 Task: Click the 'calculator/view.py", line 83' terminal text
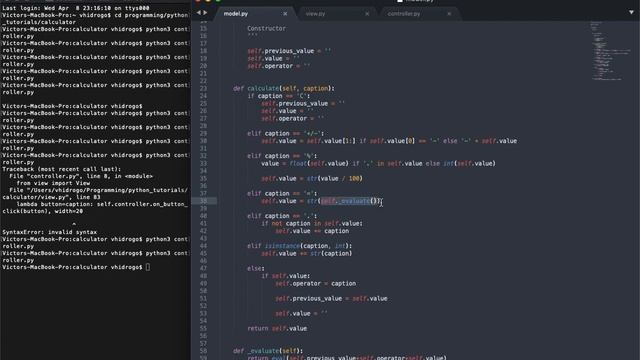51,197
